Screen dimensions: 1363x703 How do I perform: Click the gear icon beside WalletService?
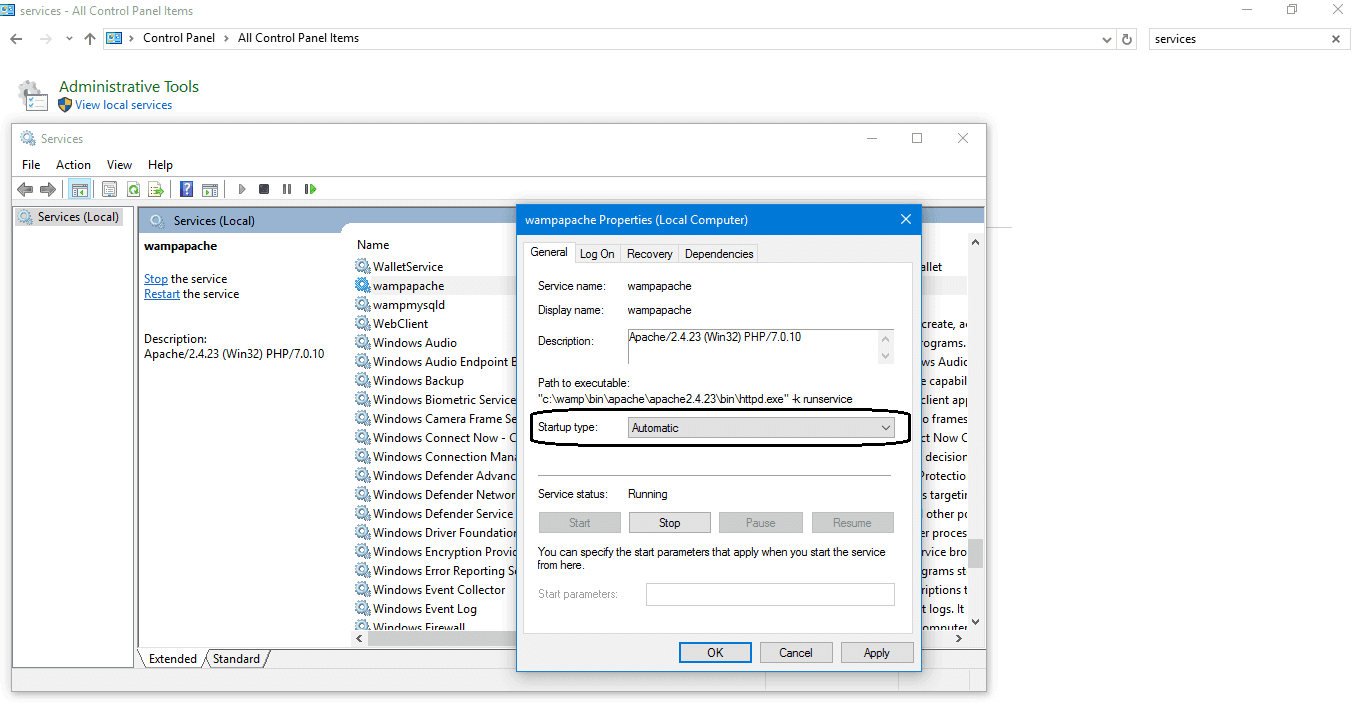click(362, 267)
